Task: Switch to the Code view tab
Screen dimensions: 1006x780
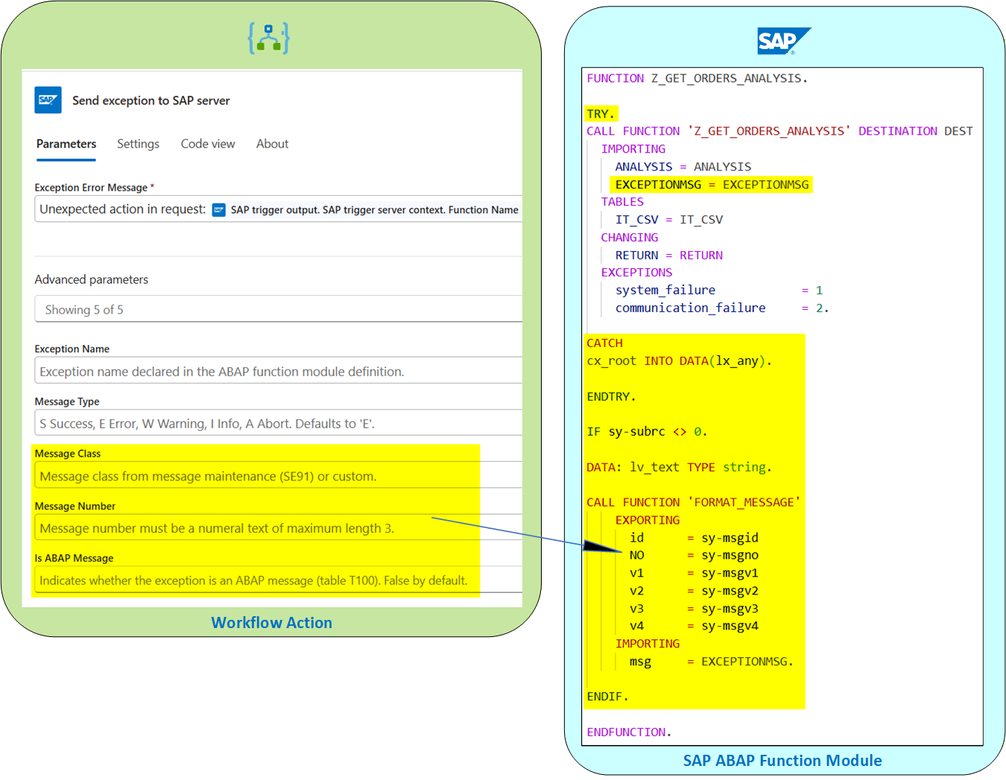Action: pos(208,144)
